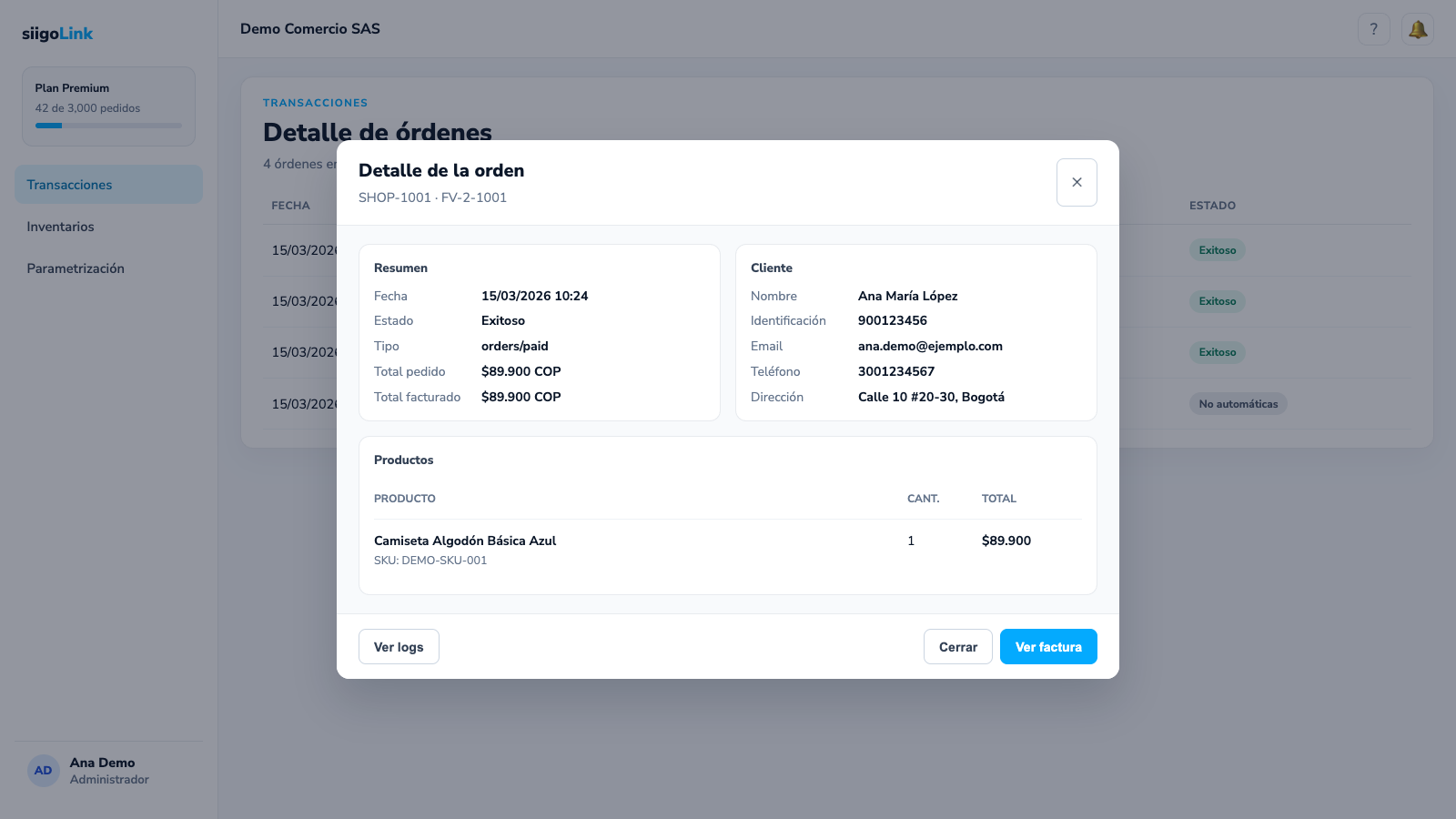Select Transacciones in the sidebar
The image size is (1456, 819).
pos(108,185)
